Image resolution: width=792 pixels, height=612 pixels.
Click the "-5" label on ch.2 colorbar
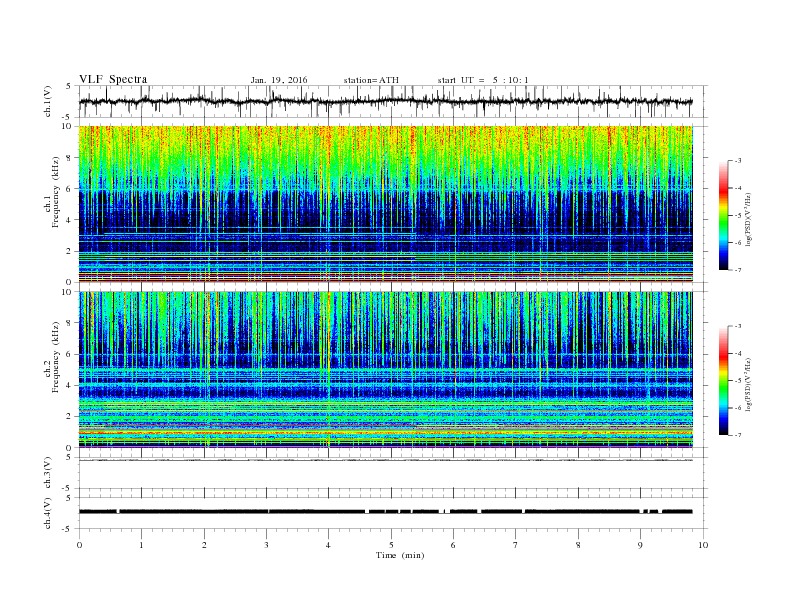[737, 381]
